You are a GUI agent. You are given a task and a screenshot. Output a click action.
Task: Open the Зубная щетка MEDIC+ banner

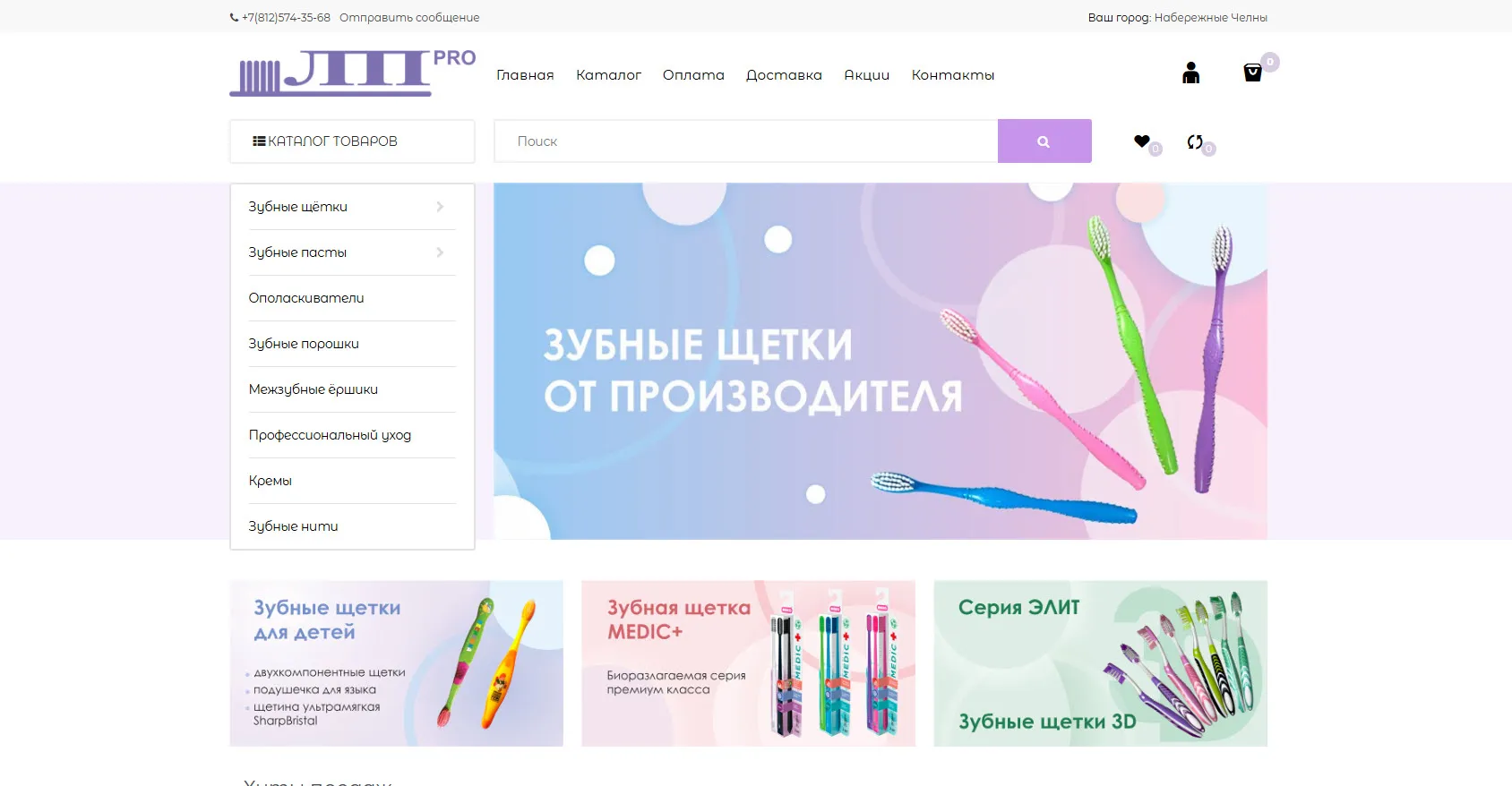(749, 663)
